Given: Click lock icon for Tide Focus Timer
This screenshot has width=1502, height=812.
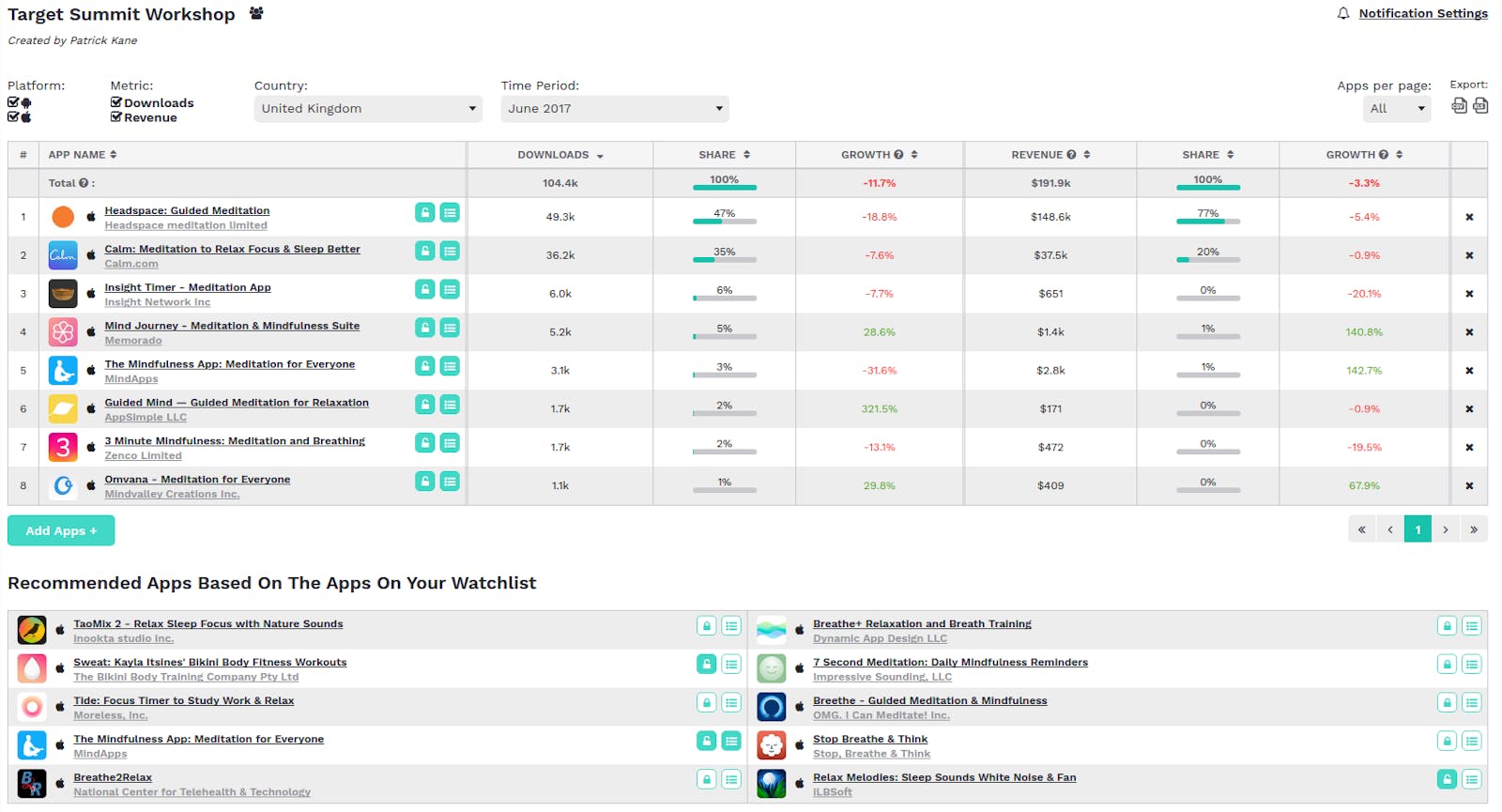Looking at the screenshot, I should [707, 703].
